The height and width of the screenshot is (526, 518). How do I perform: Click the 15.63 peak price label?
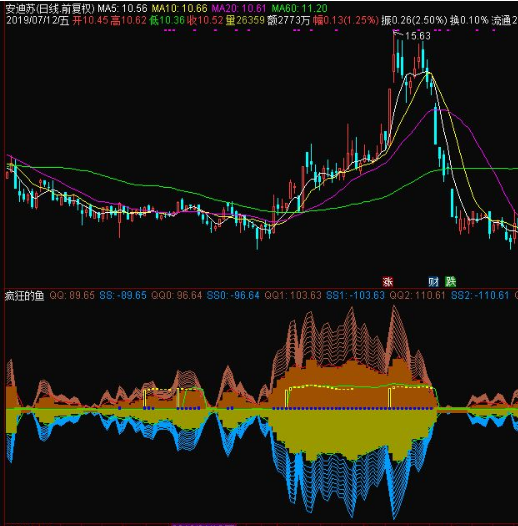[x=418, y=36]
